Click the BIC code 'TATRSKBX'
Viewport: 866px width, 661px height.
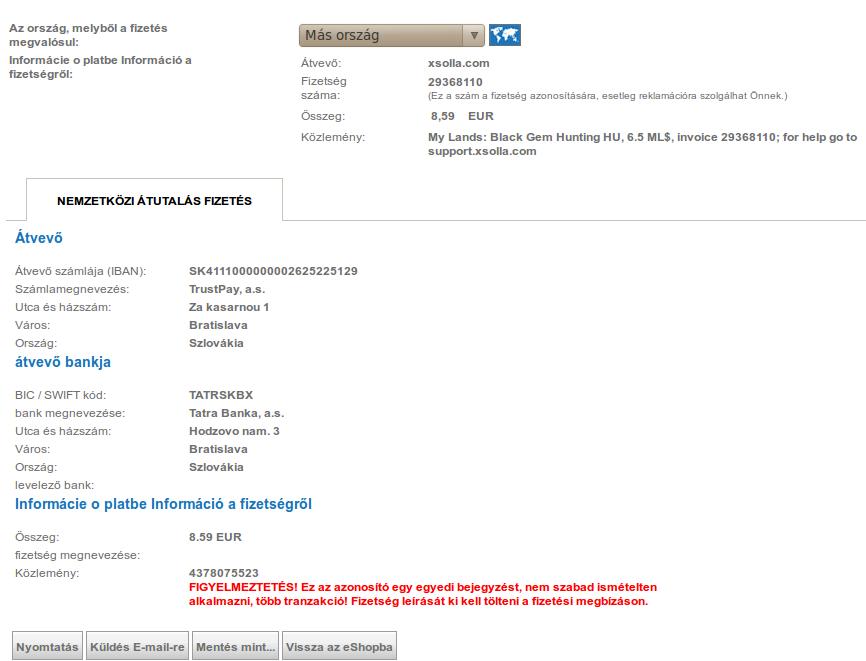click(221, 395)
